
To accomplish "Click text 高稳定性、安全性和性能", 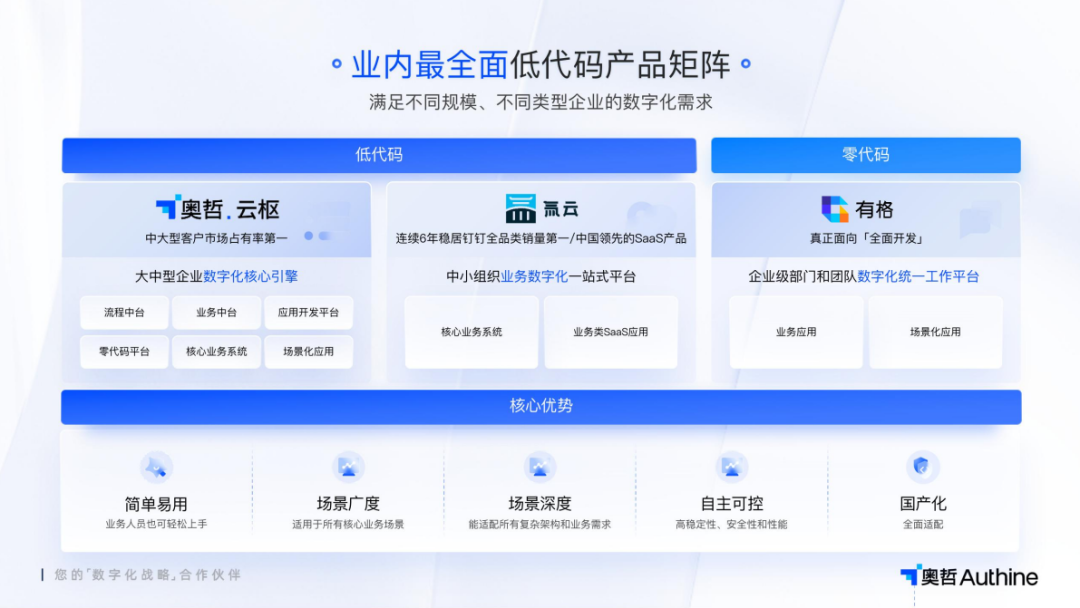I will [x=731, y=525].
